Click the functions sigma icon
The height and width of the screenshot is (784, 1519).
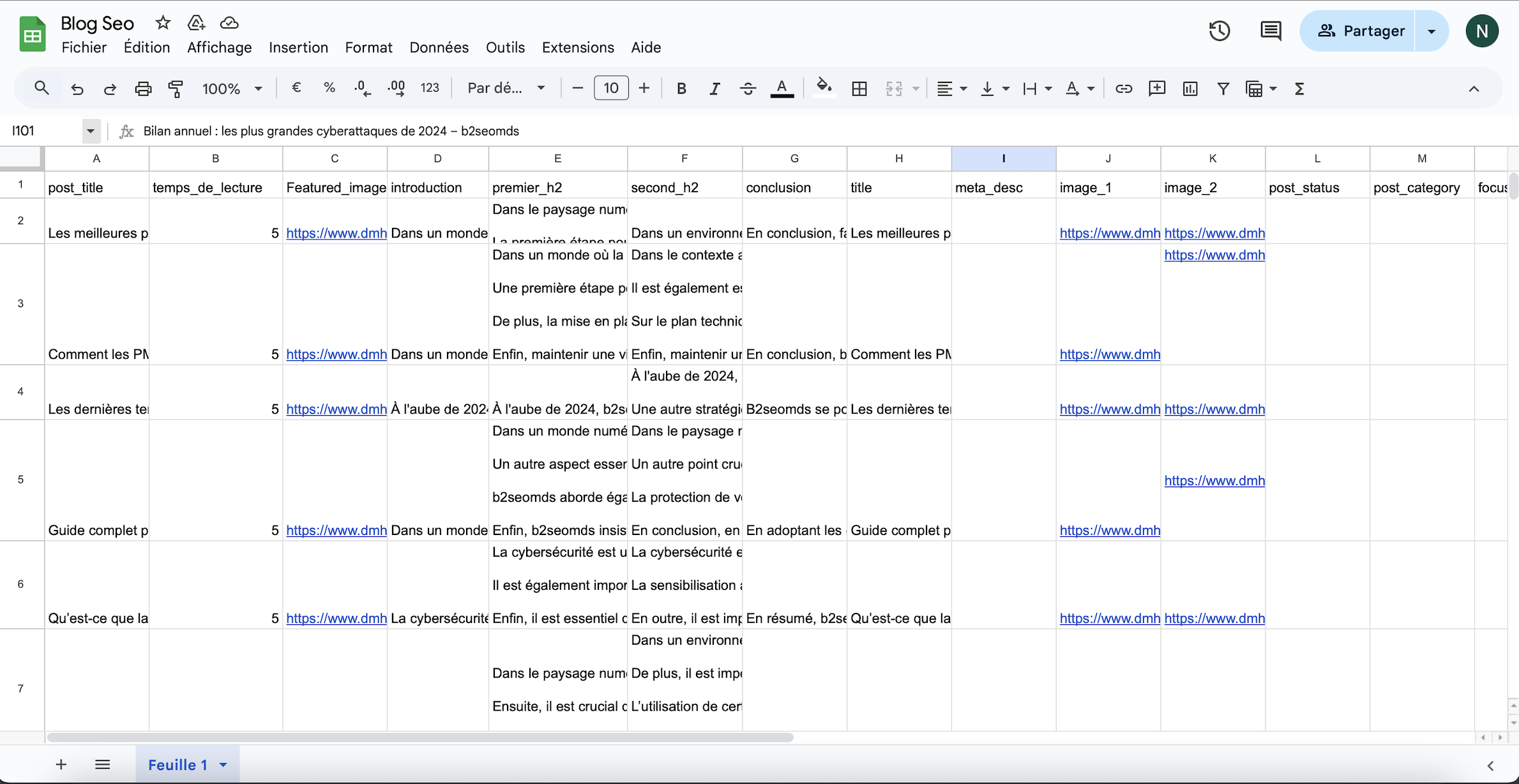tap(1299, 89)
